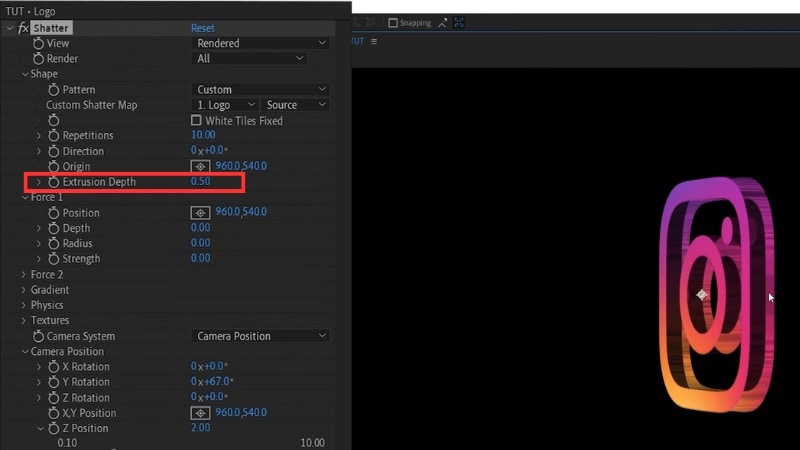Open the View Rendered dropdown
Screen dimensions: 800x450
261,43
